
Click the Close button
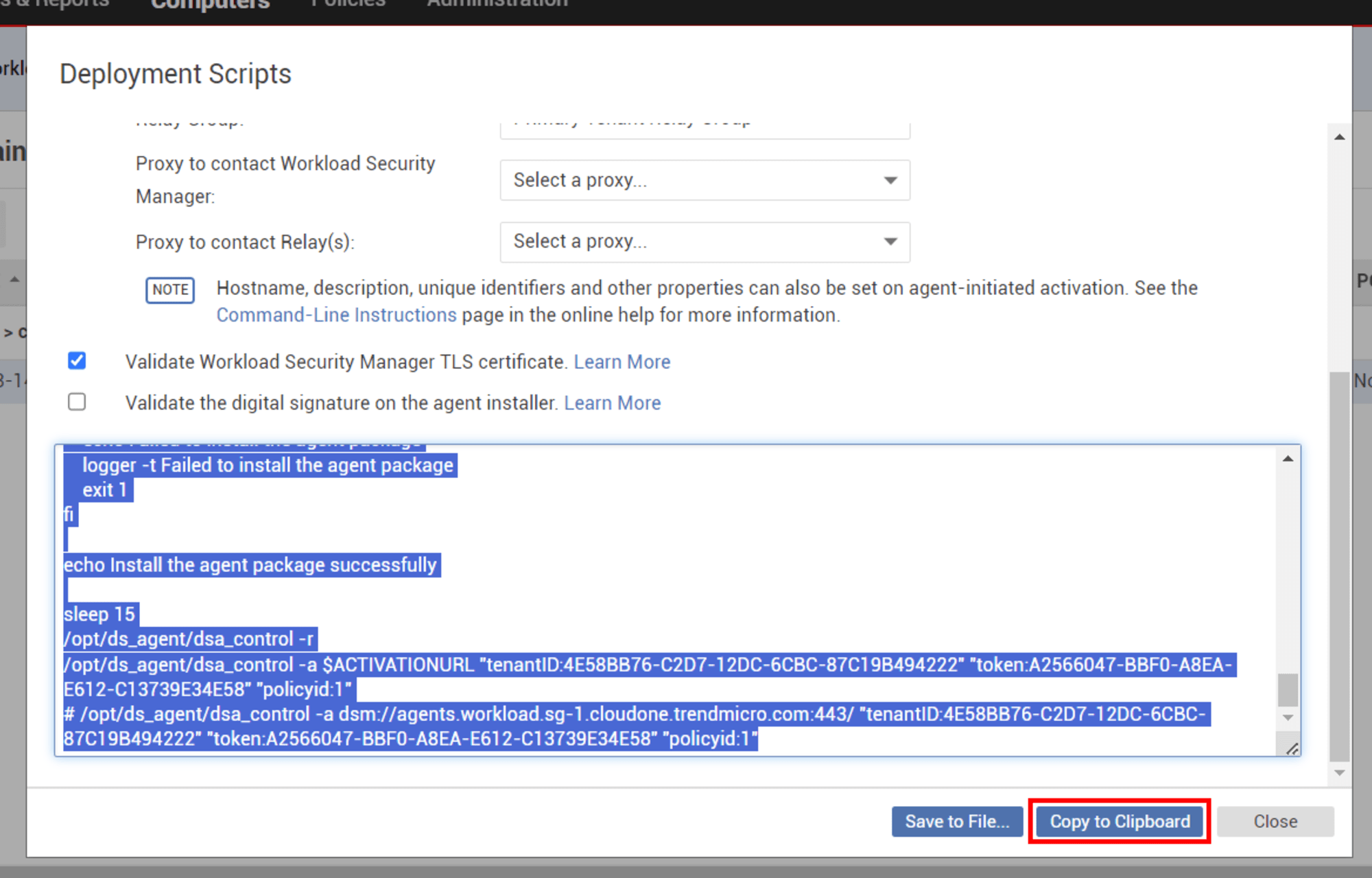pos(1275,821)
